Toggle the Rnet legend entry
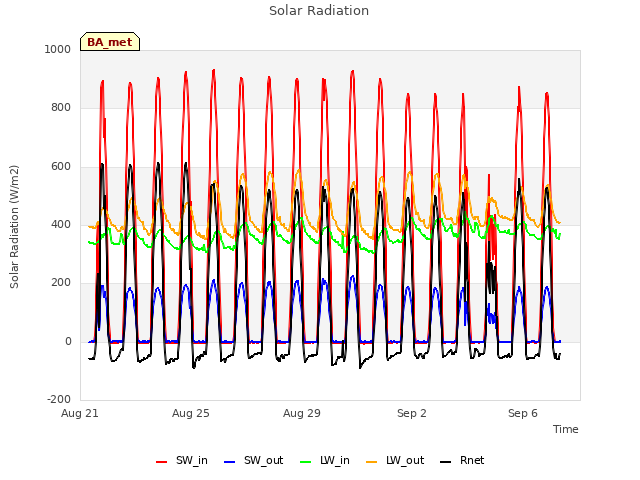The width and height of the screenshot is (640, 480). pyautogui.click(x=462, y=460)
